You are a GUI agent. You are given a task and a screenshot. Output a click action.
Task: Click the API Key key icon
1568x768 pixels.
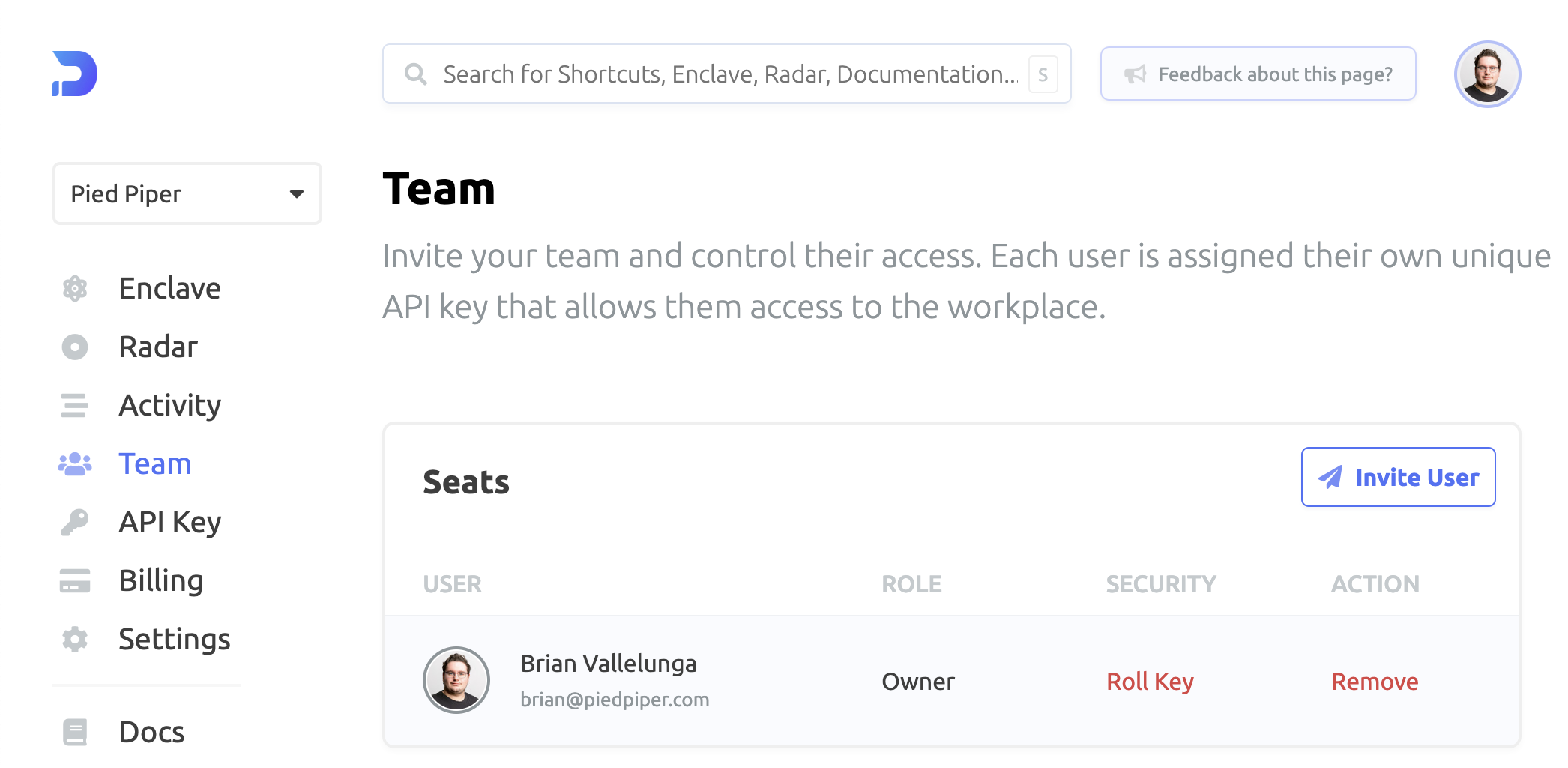tap(75, 522)
